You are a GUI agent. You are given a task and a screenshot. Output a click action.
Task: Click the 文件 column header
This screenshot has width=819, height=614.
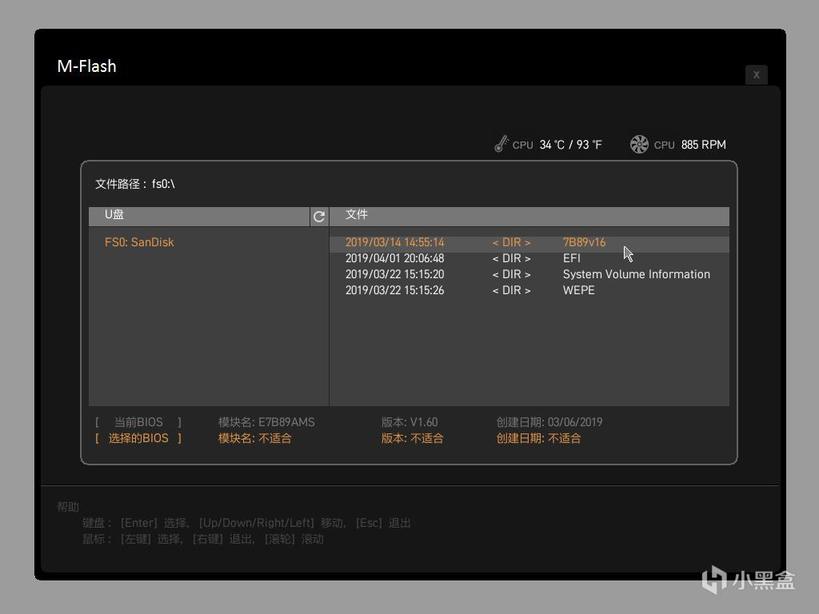pyautogui.click(x=357, y=215)
